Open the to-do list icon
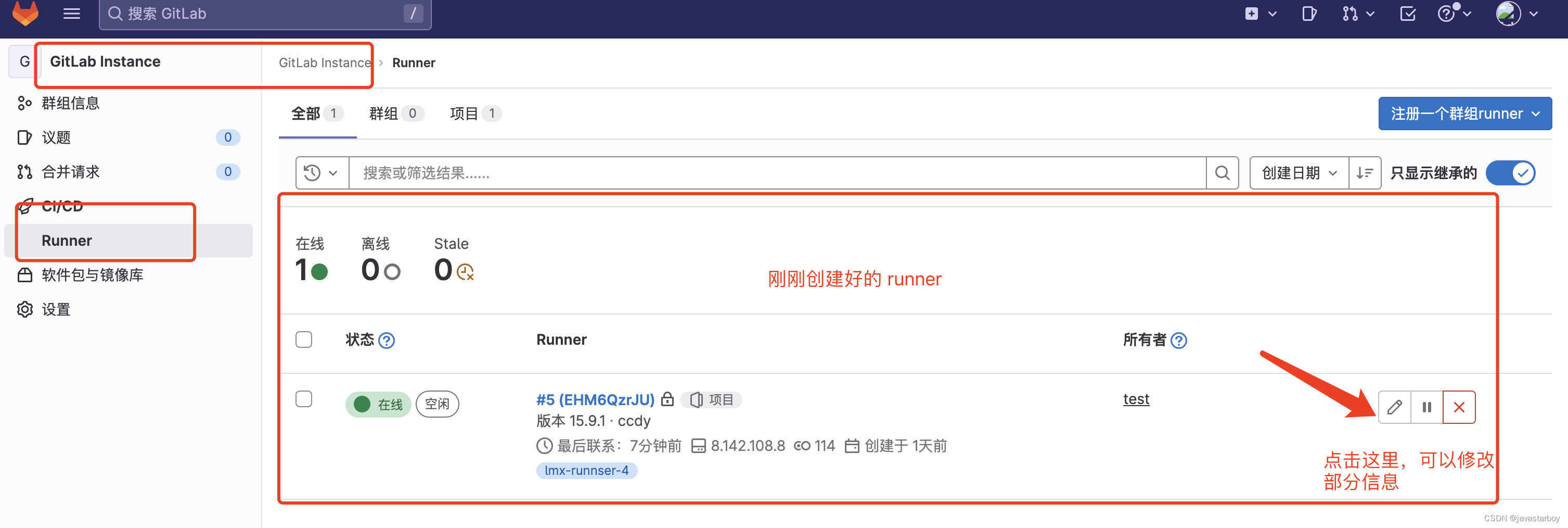Image resolution: width=1568 pixels, height=528 pixels. [x=1407, y=14]
